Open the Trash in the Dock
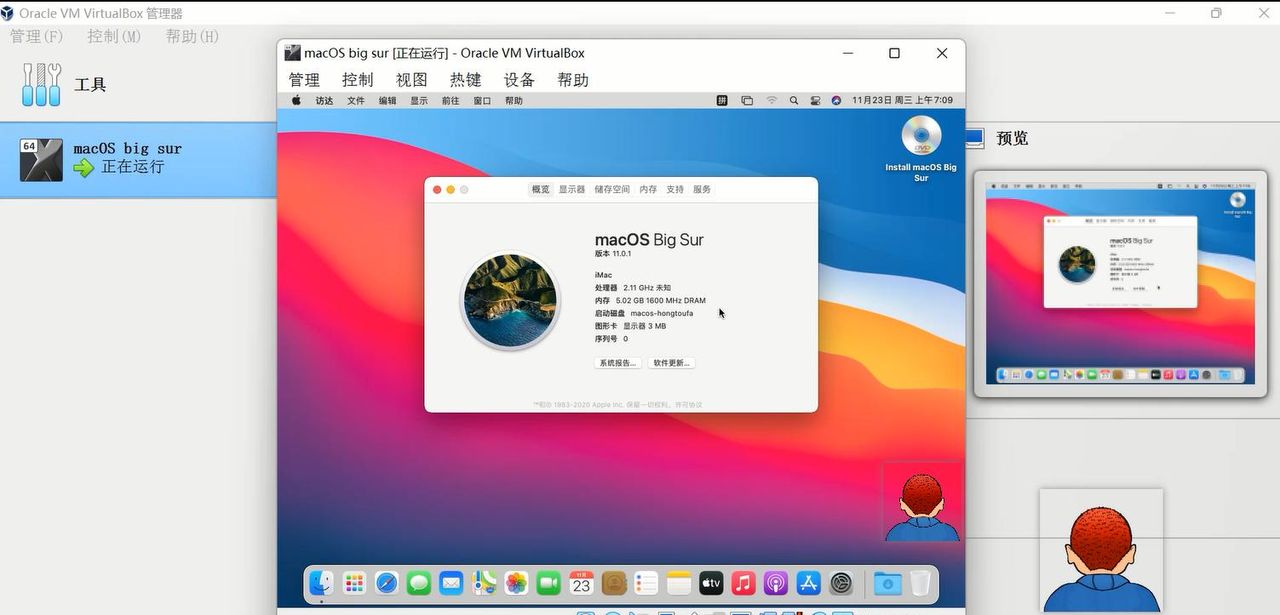This screenshot has height=615, width=1280. coord(920,583)
